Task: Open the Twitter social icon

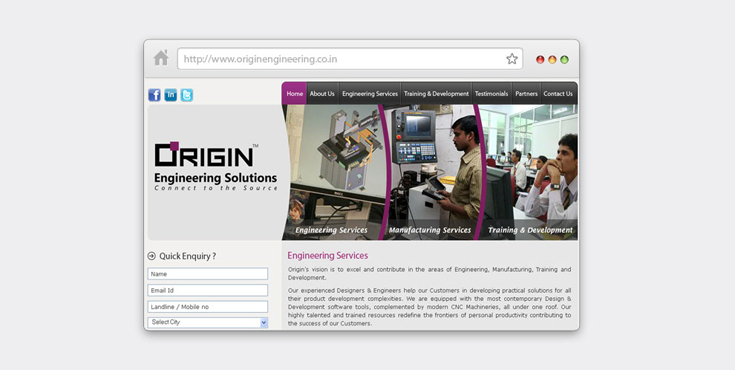Action: pos(187,95)
